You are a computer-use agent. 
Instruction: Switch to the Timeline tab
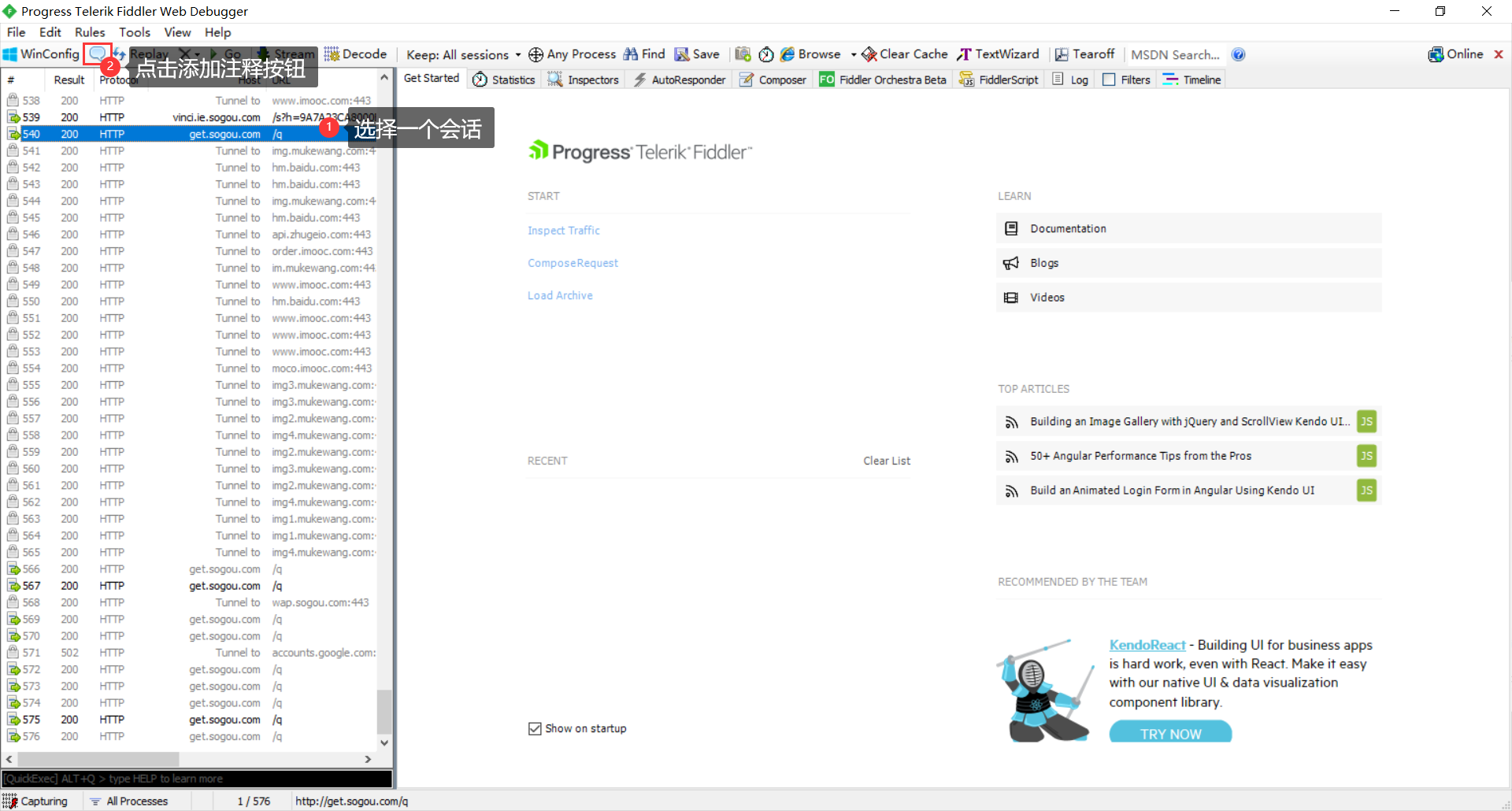[1192, 80]
